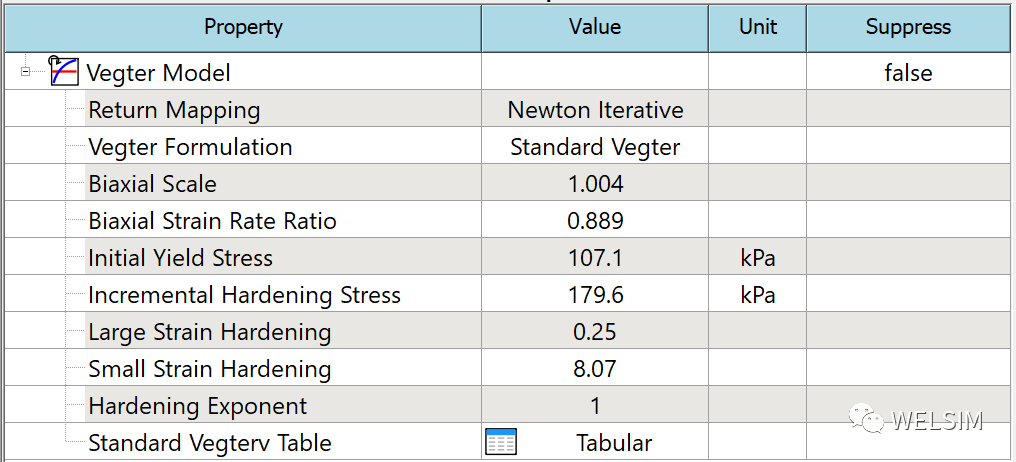Toggle Suppress false value for Vegter Model
The height and width of the screenshot is (462, 1016).
[x=908, y=72]
